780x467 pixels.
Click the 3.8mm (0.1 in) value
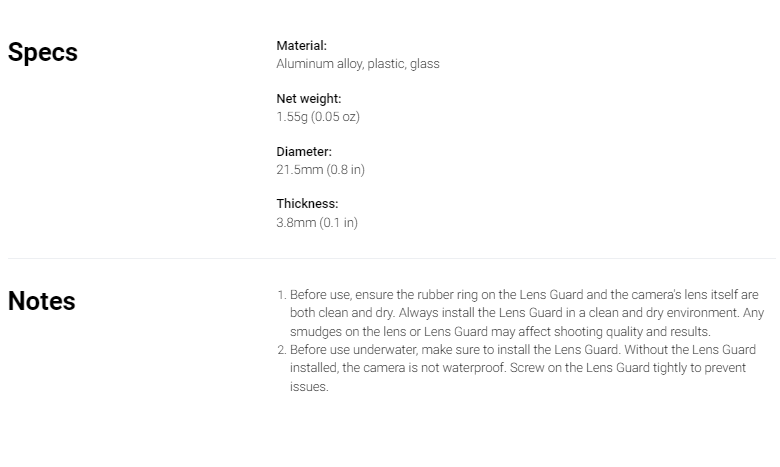(x=317, y=222)
